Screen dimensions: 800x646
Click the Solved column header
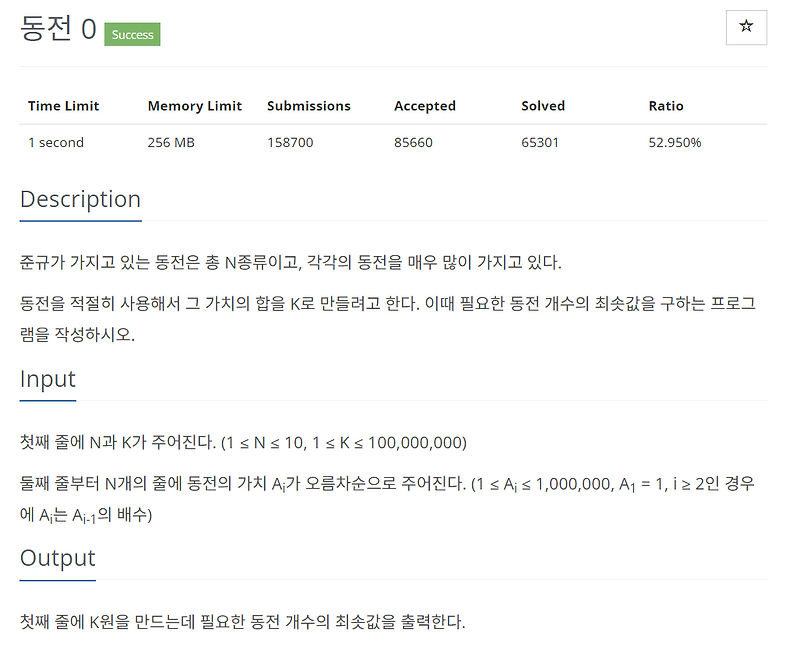[x=543, y=106]
